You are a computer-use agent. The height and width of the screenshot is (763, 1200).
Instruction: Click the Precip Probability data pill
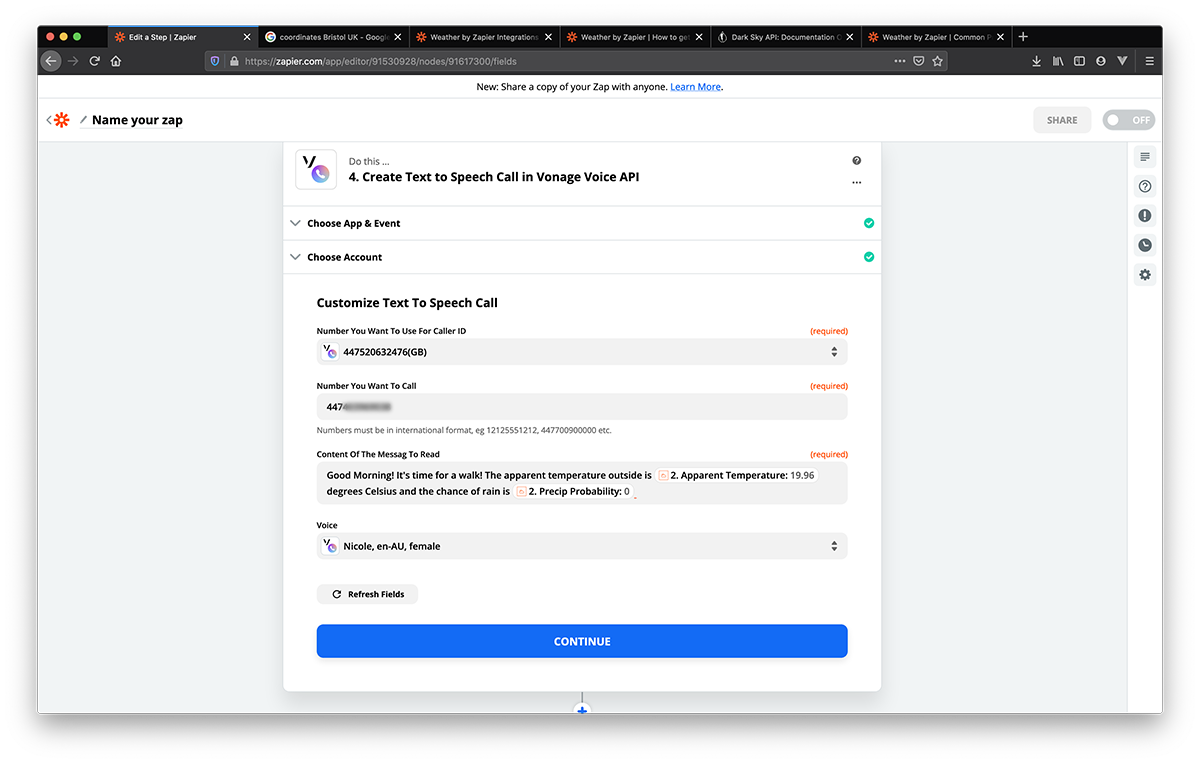coord(574,492)
